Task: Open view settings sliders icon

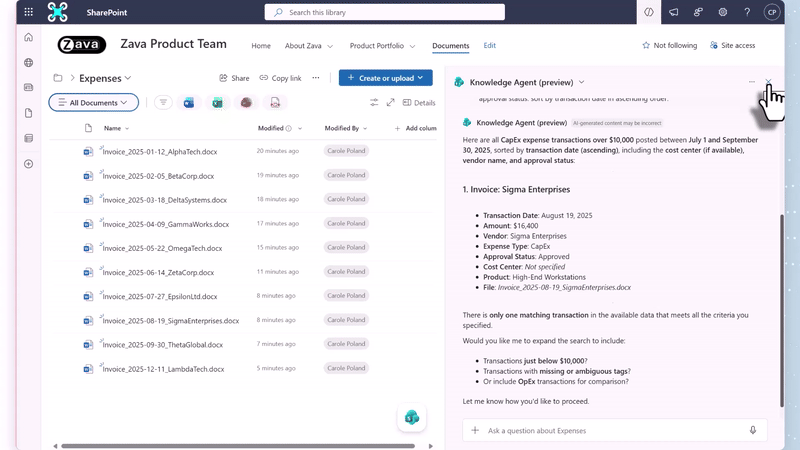Action: (x=374, y=103)
